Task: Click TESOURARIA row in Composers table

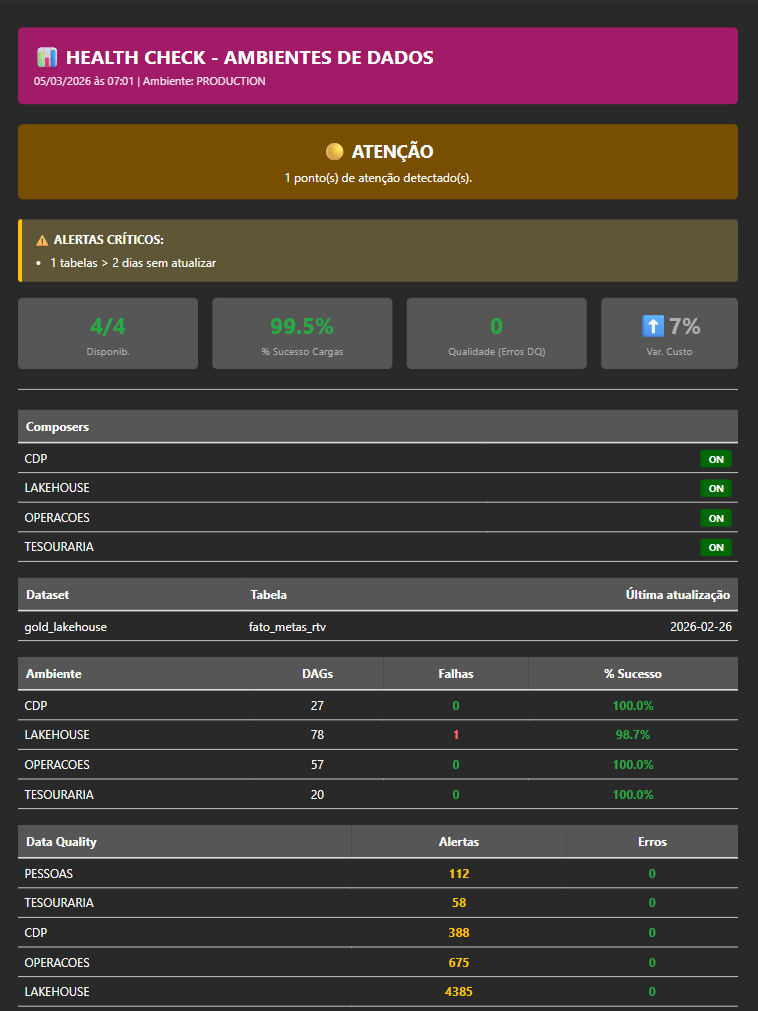Action: 378,547
